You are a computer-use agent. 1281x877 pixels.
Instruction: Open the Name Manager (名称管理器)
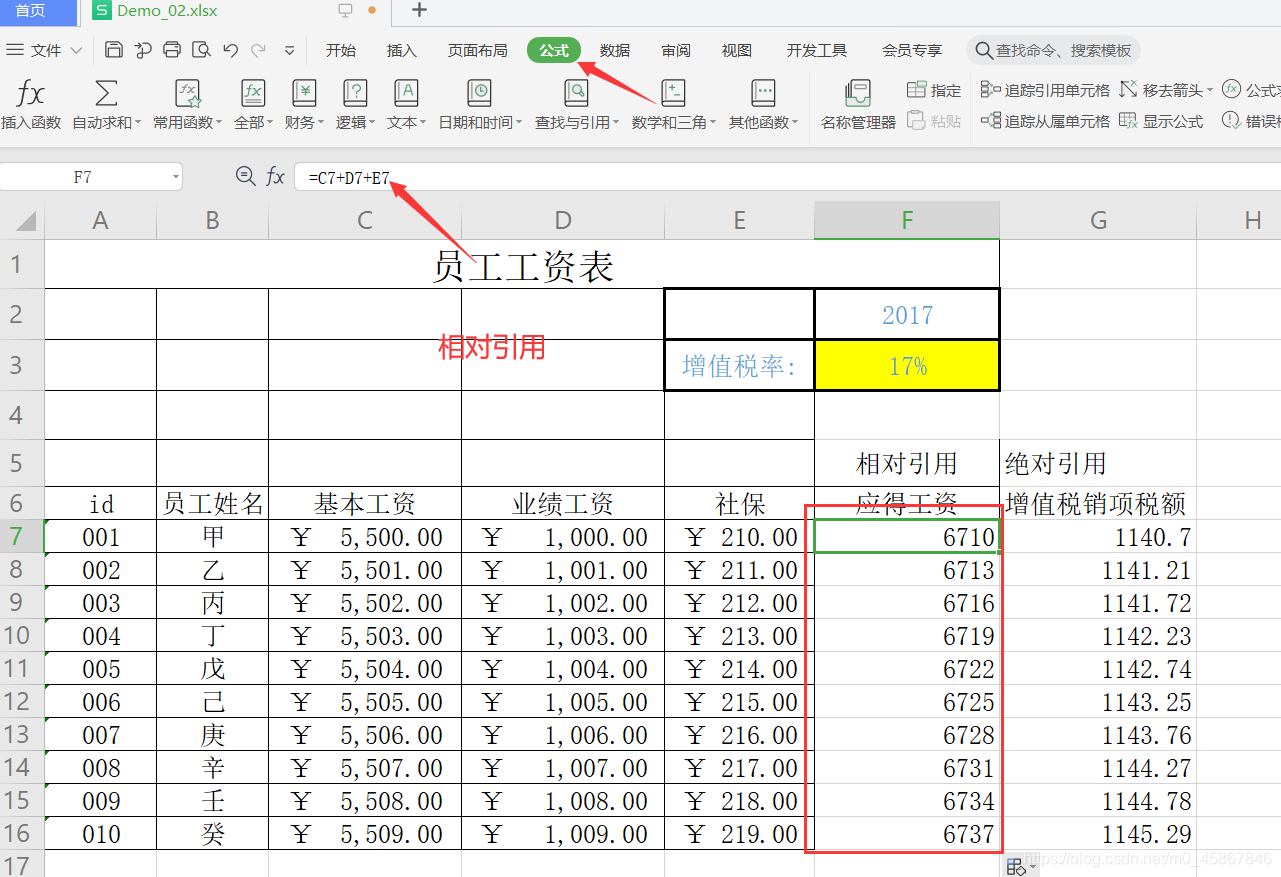pyautogui.click(x=858, y=105)
